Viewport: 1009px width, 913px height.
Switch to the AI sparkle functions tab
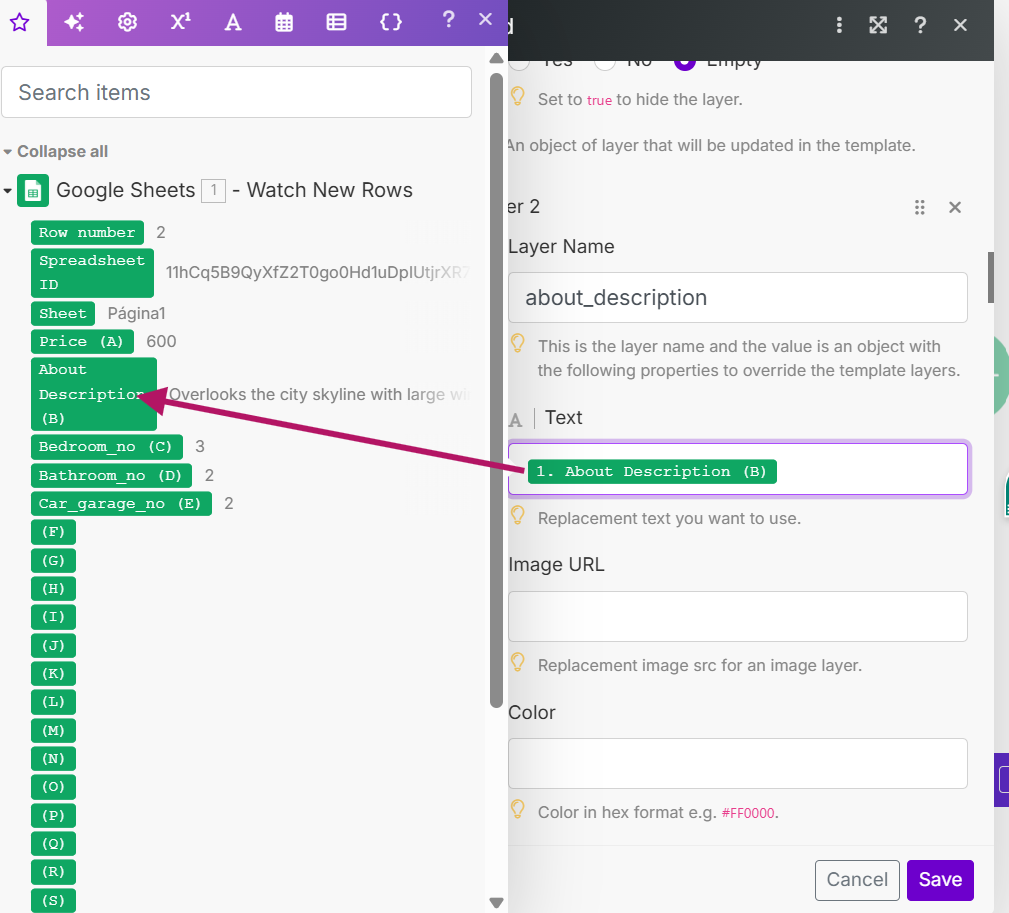tap(74, 23)
